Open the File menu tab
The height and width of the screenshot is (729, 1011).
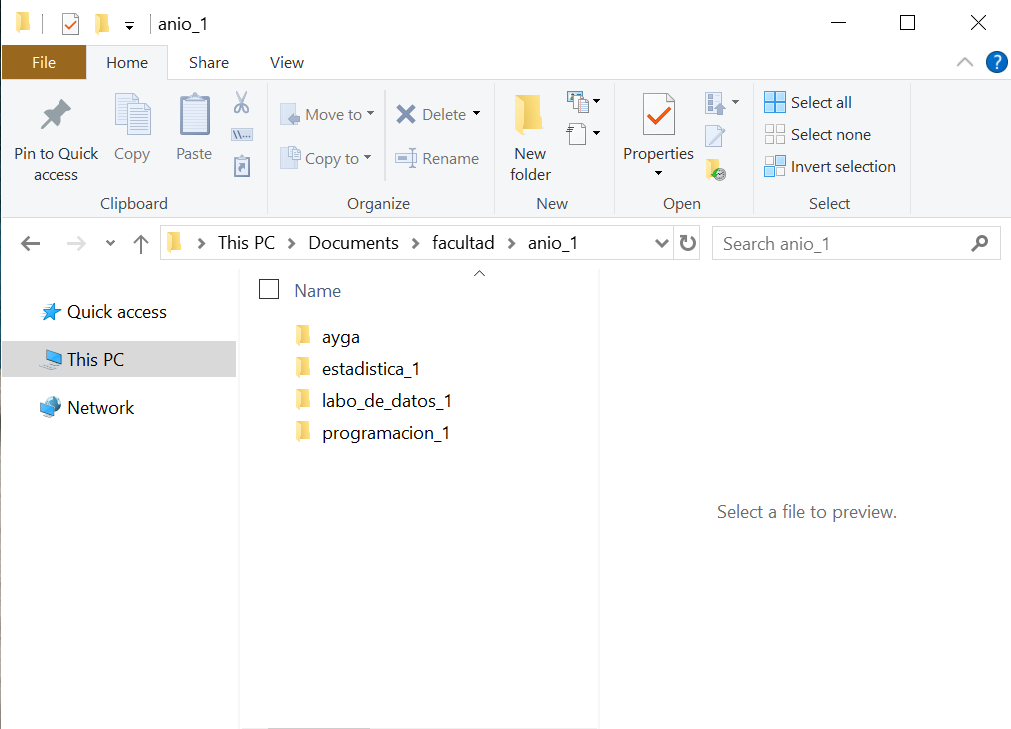pos(44,62)
